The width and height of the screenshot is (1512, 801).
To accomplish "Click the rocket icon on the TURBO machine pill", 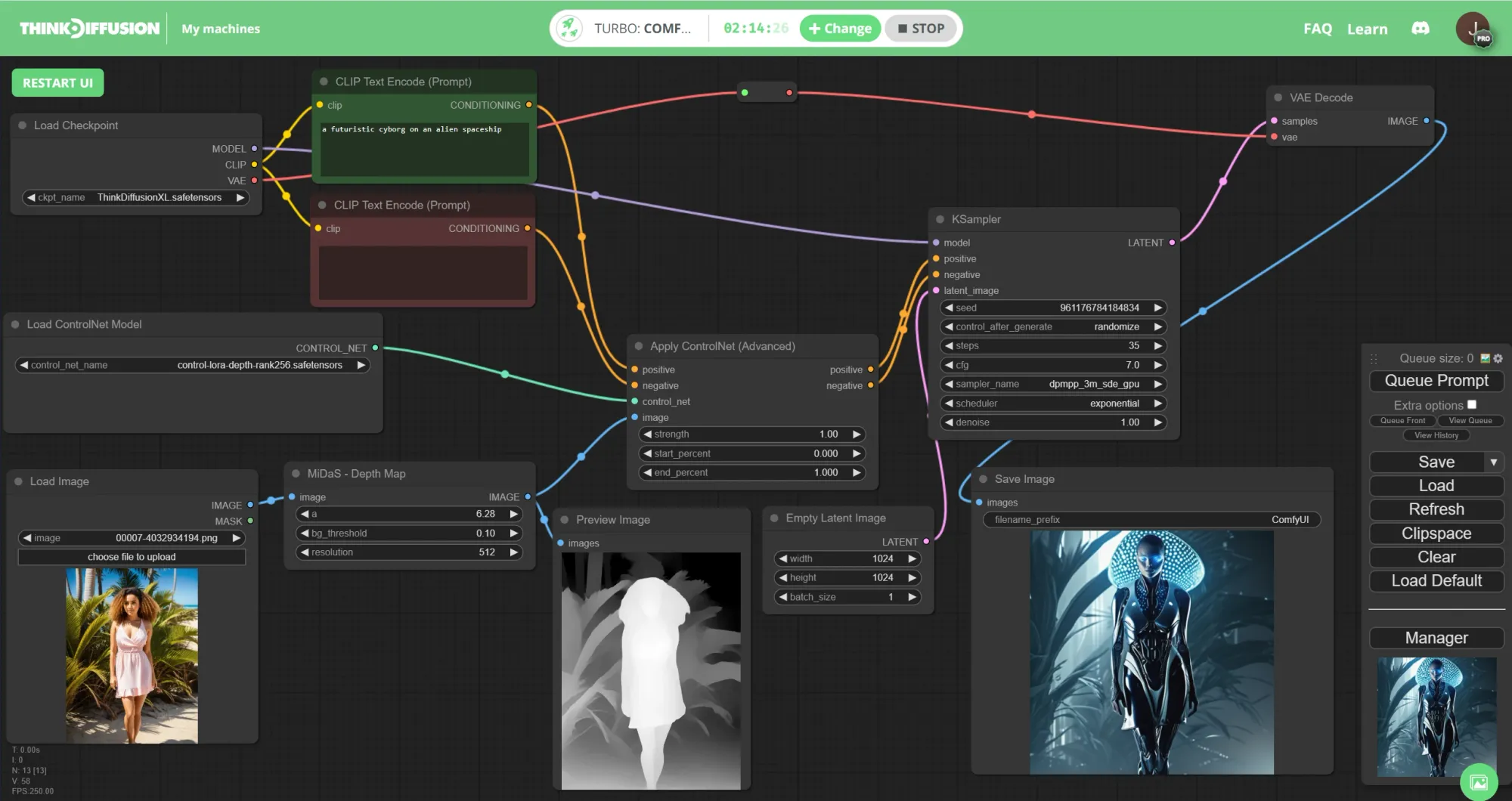I will pyautogui.click(x=569, y=27).
